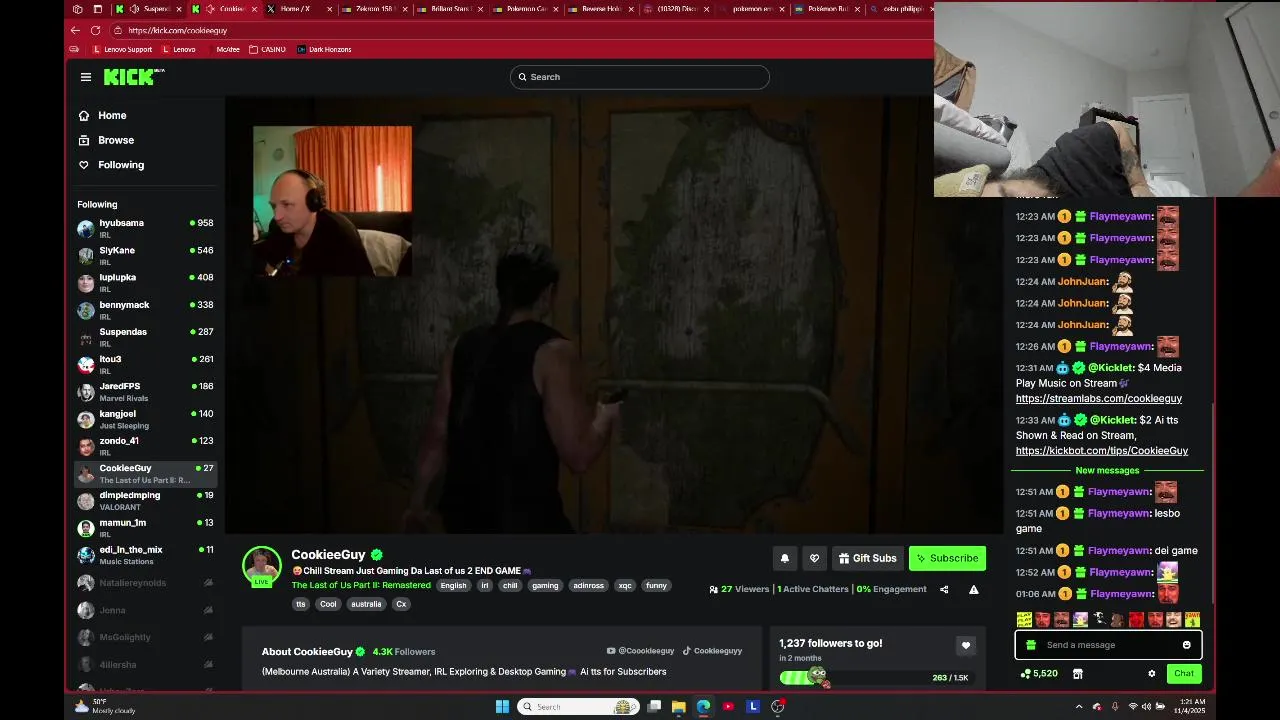Click the Lenovo L taskbar icon

pos(753,706)
